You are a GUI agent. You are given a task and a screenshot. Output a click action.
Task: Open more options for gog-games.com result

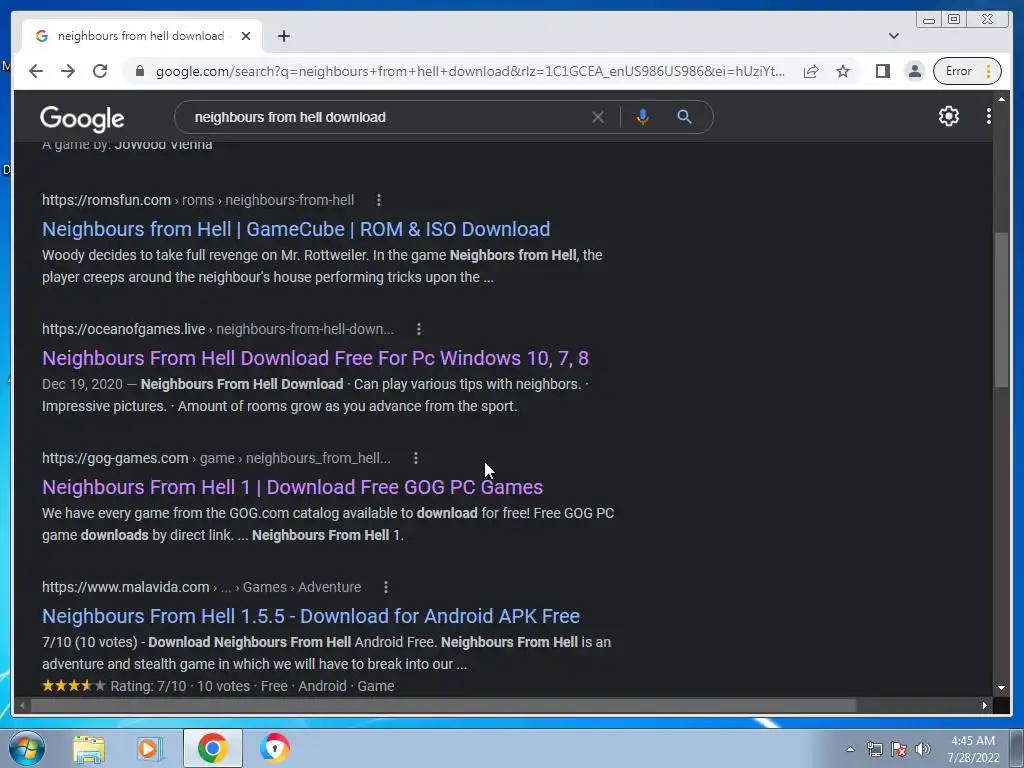[x=415, y=458]
